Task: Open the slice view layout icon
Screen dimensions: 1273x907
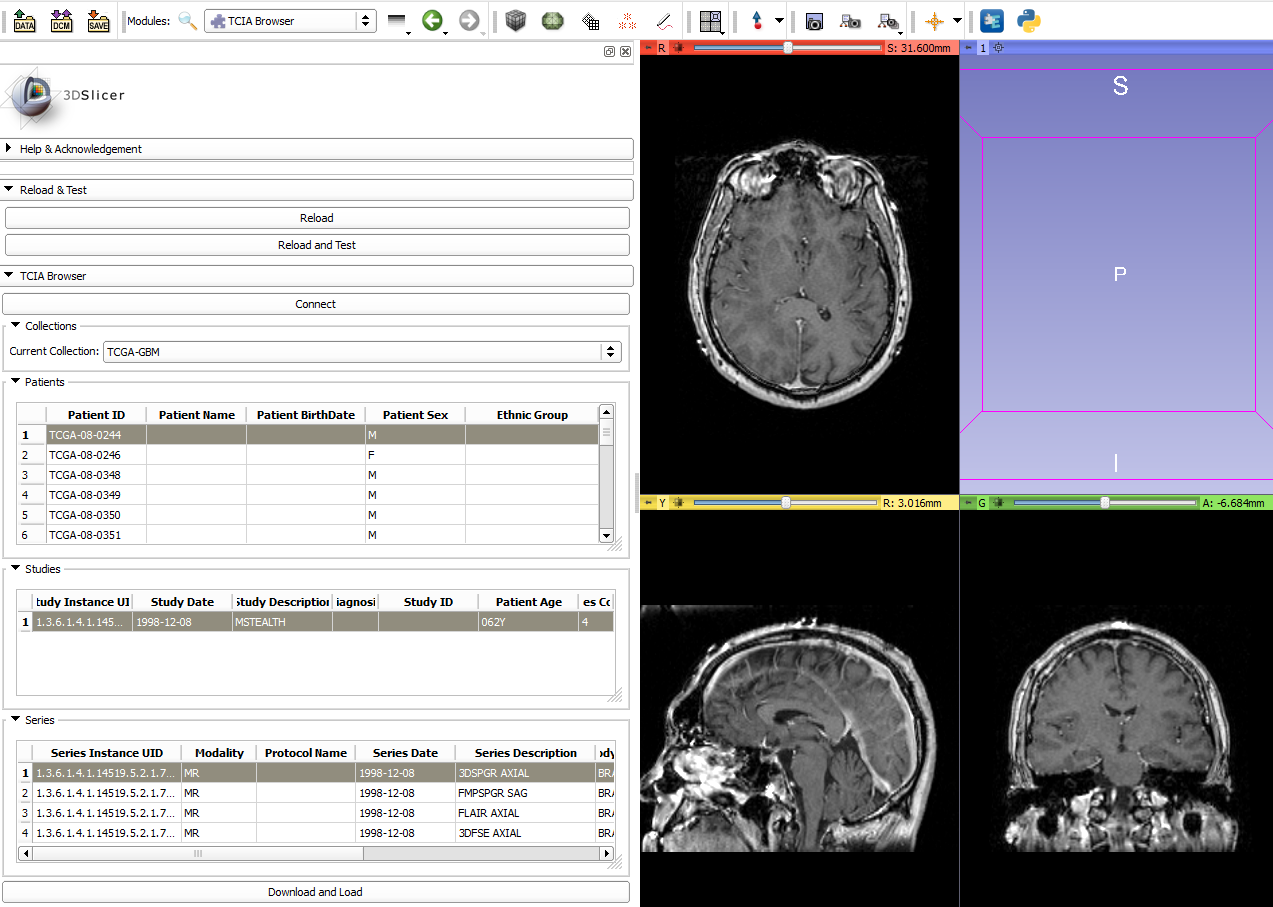Action: click(711, 20)
